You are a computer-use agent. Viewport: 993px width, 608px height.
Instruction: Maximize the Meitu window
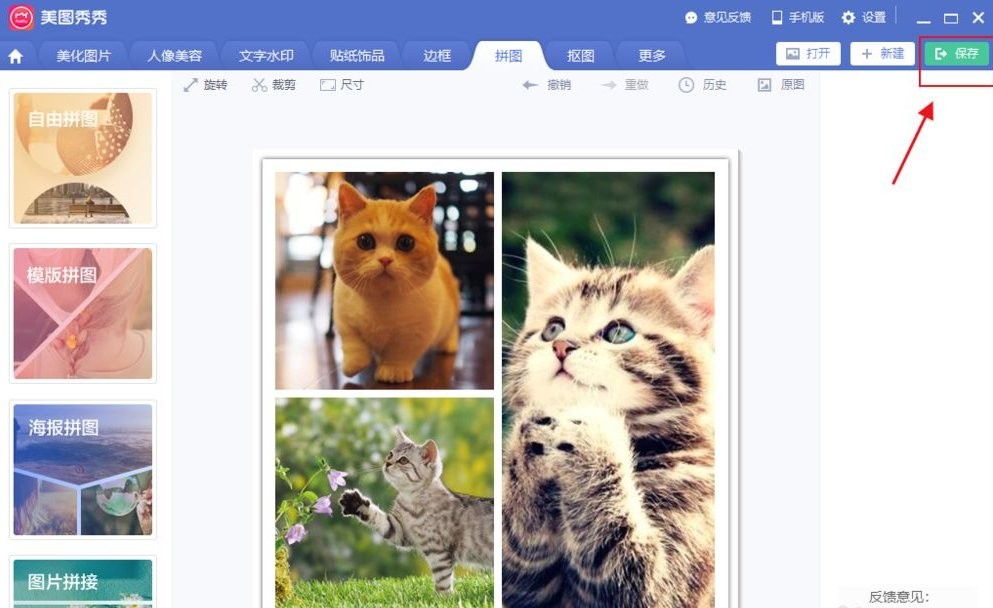[951, 18]
